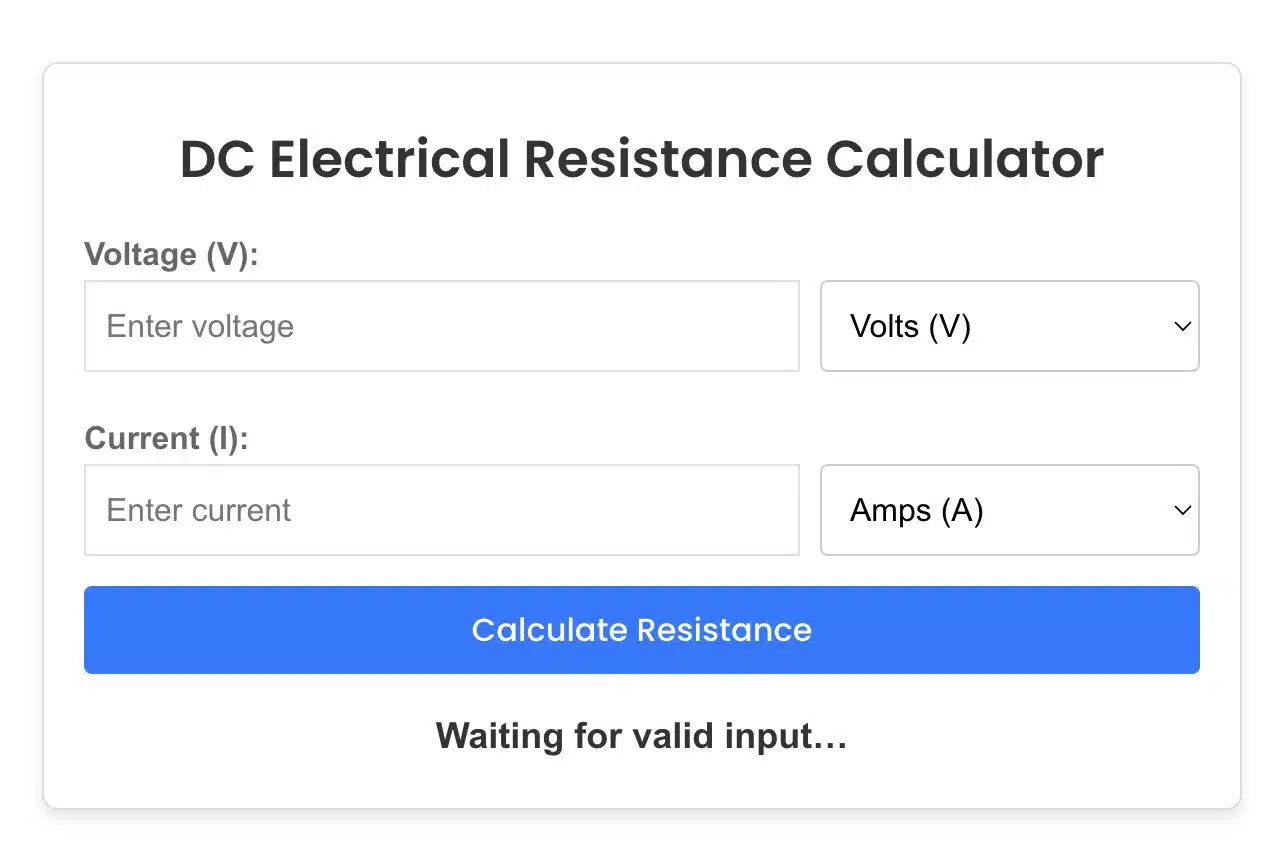Click the DC Electrical Resistance Calculator title

[x=641, y=158]
